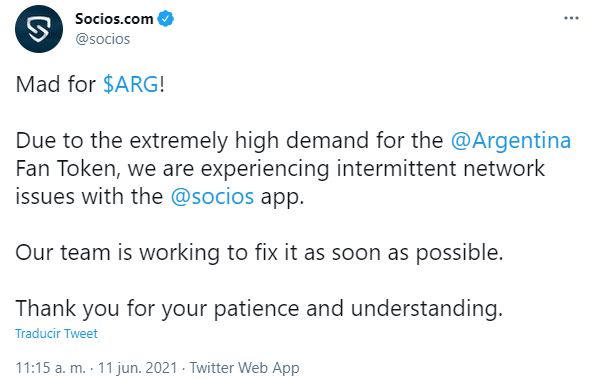Click the 'Mad for' opening text
Image resolution: width=596 pixels, height=387 pixels.
click(55, 84)
